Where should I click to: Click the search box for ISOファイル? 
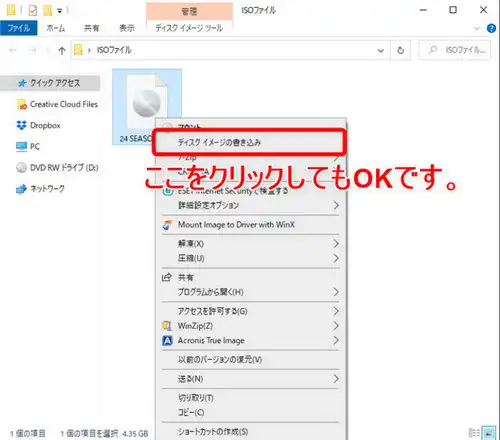tap(455, 50)
